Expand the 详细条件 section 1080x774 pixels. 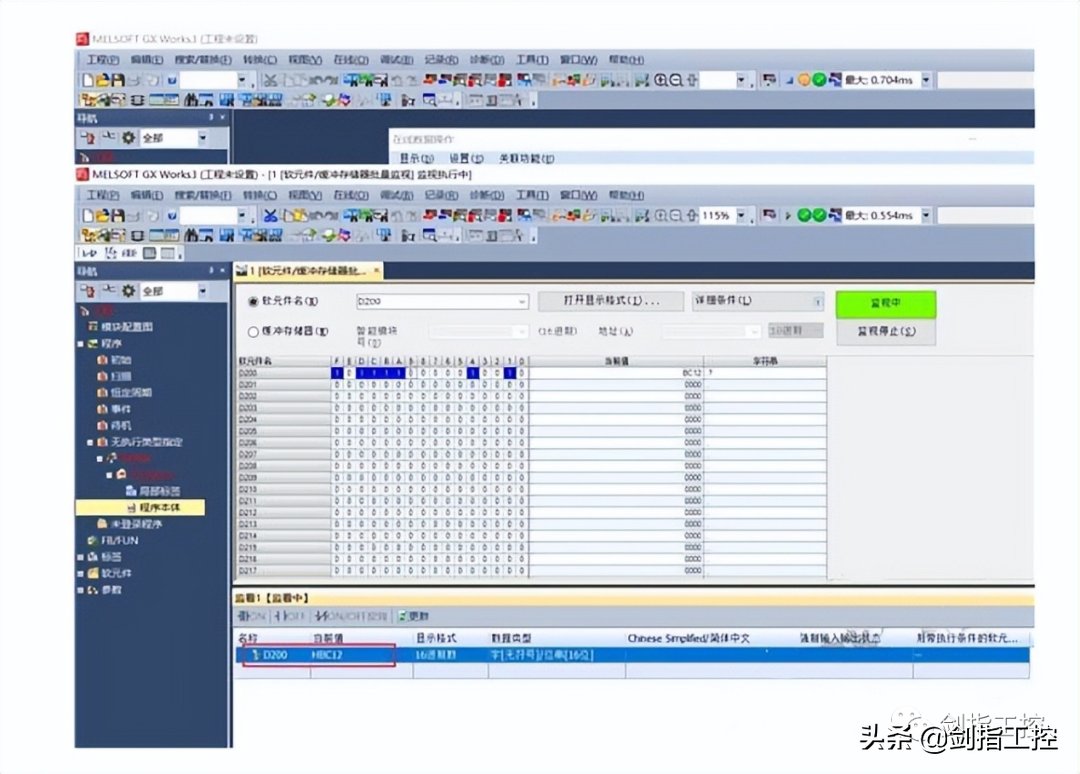[818, 302]
